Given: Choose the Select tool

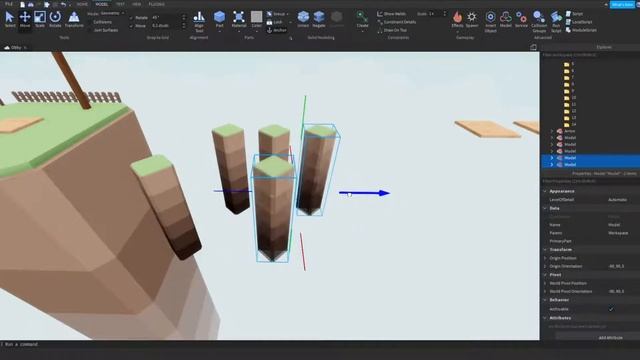Looking at the screenshot, I should pyautogui.click(x=10, y=19).
